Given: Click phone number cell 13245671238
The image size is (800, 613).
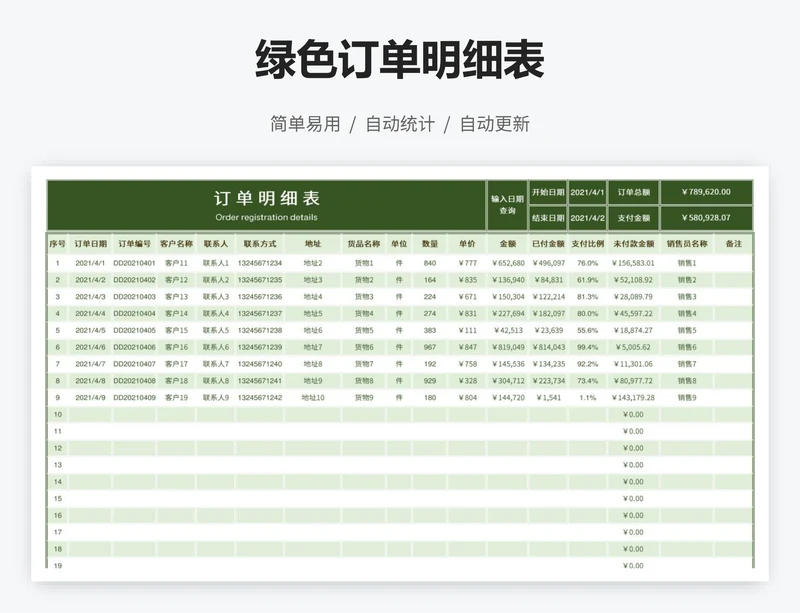Looking at the screenshot, I should point(260,330).
